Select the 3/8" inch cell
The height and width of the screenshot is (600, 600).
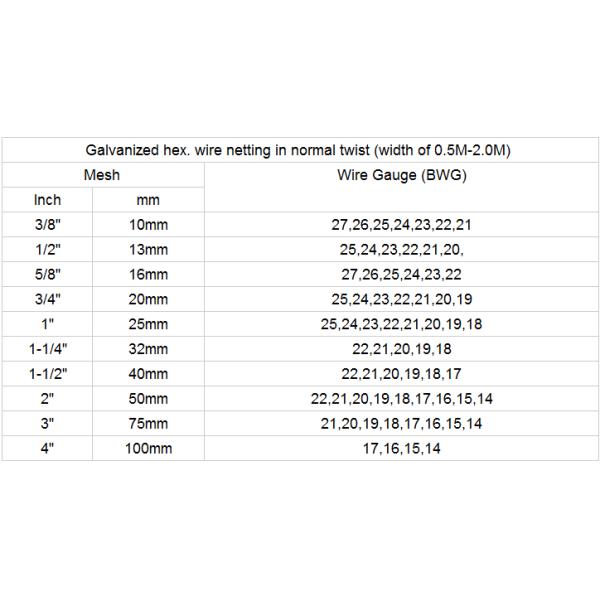(x=47, y=225)
